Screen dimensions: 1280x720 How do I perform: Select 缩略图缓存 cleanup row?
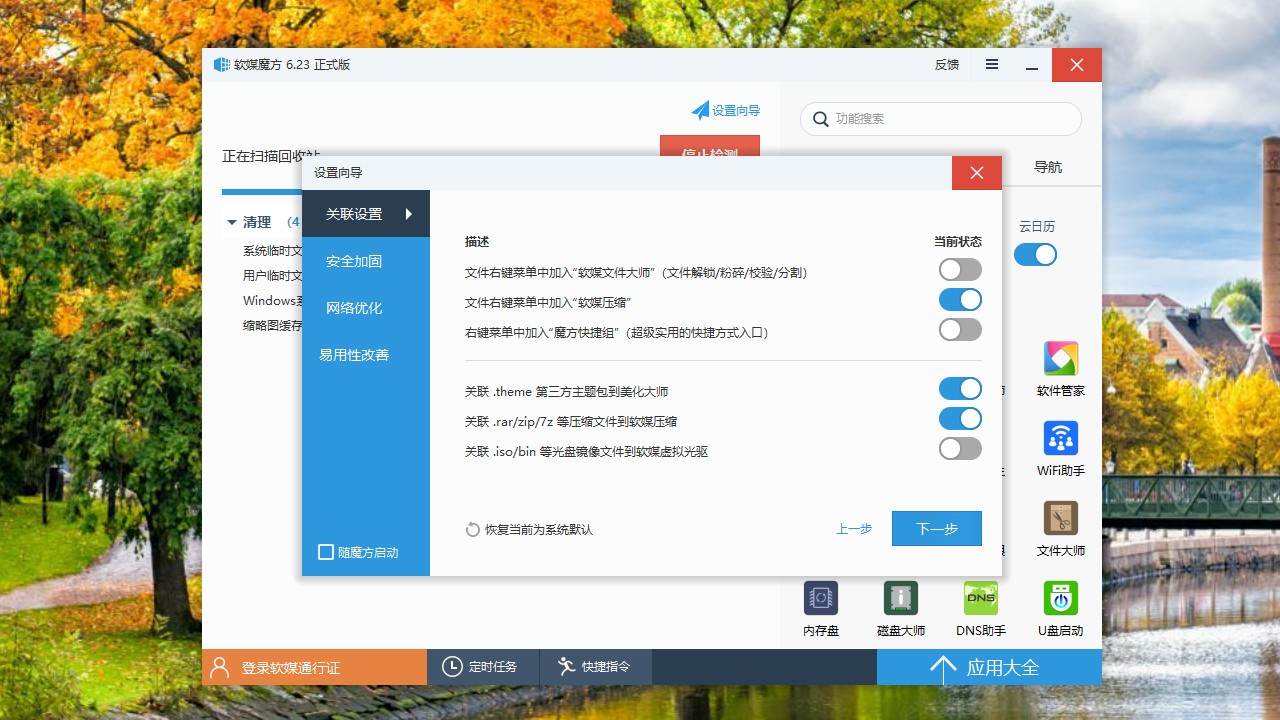point(272,326)
